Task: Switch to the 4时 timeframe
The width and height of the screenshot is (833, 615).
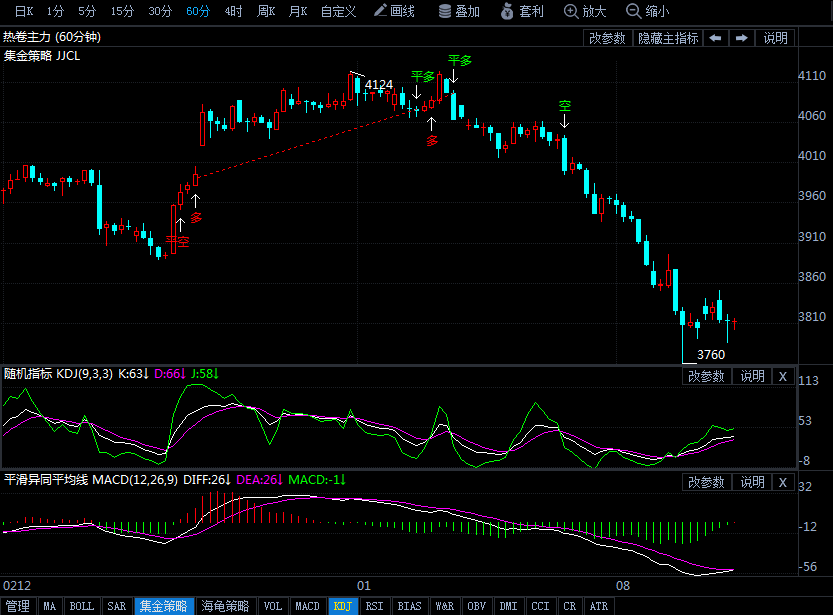Action: point(233,11)
